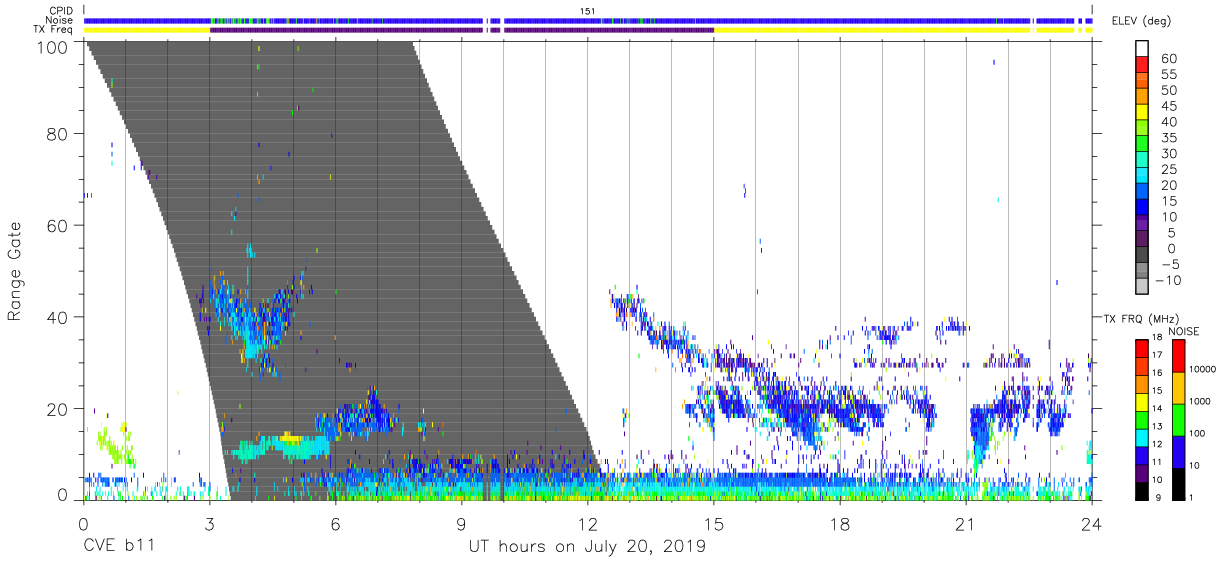Image resolution: width=1228 pixels, height=567 pixels.
Task: Click the 'UT hours on July 20, 2019' axis title
Action: [x=587, y=546]
